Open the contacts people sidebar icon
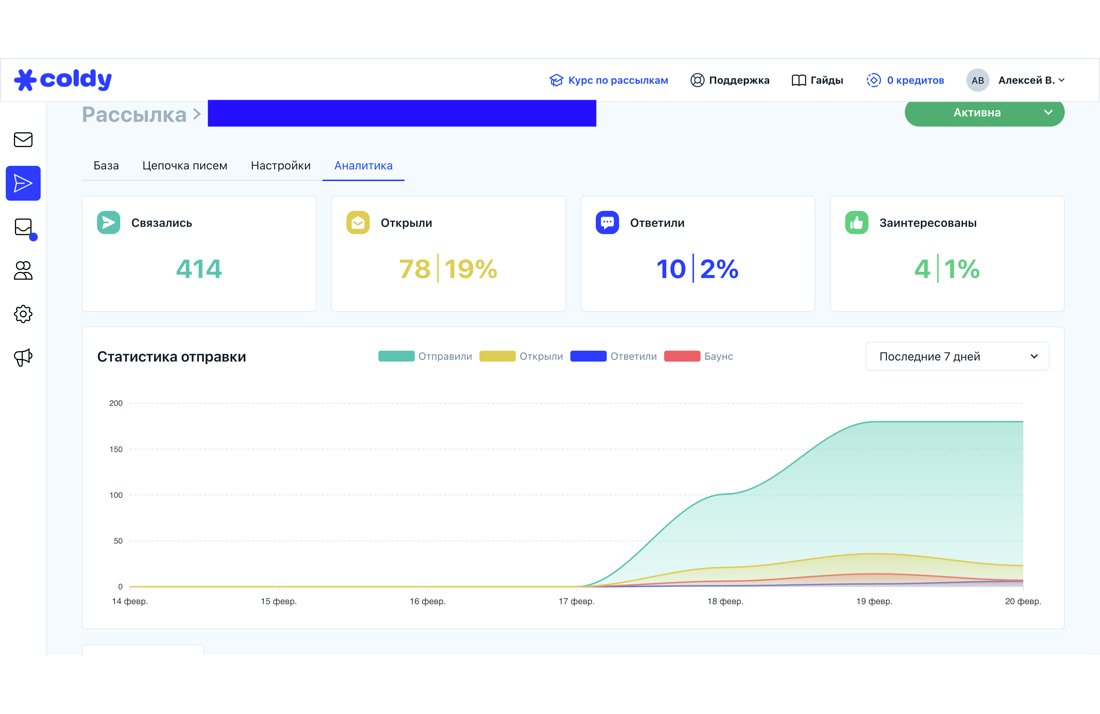The image size is (1100, 714). tap(23, 271)
